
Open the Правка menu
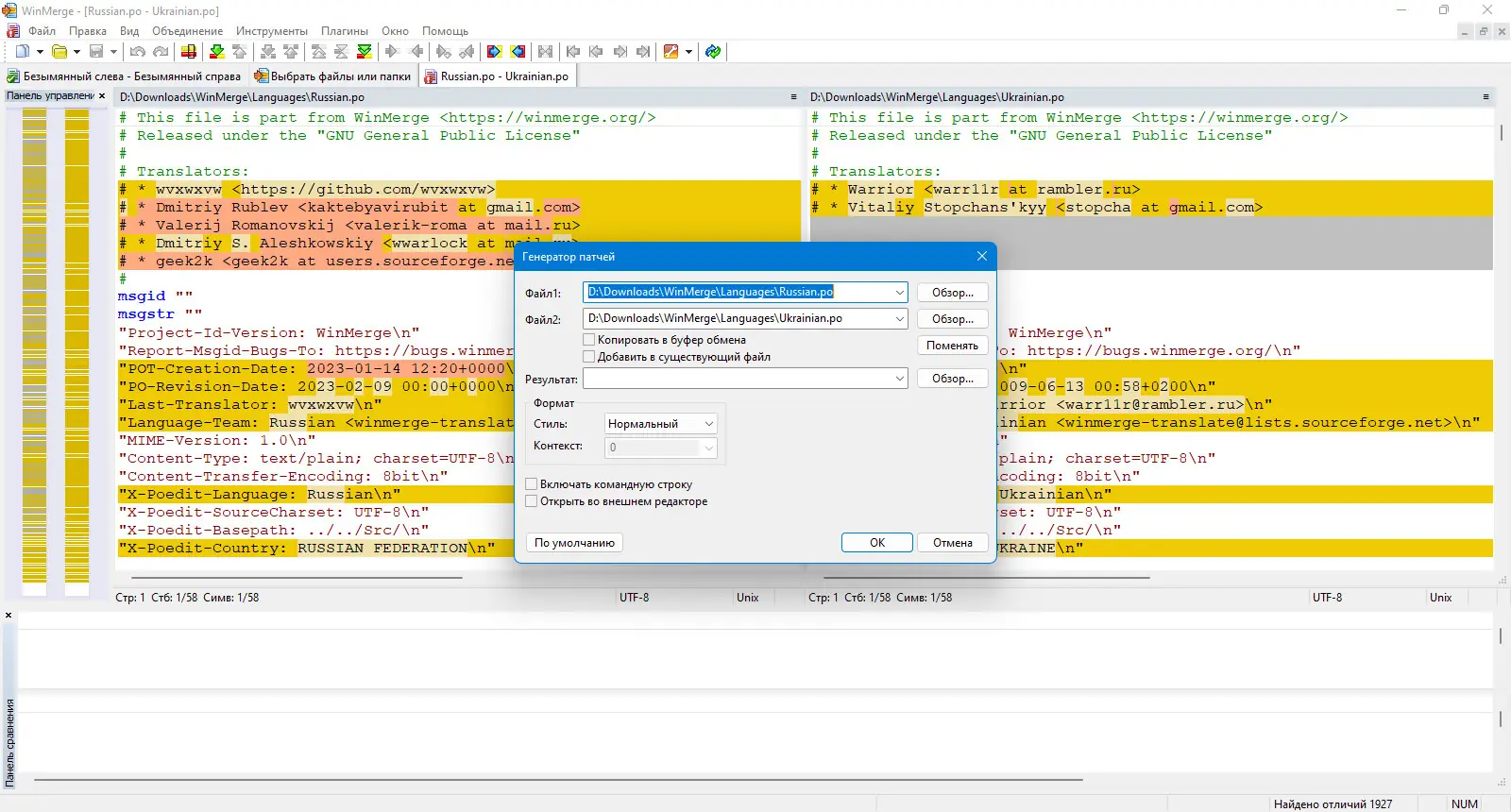click(x=88, y=31)
